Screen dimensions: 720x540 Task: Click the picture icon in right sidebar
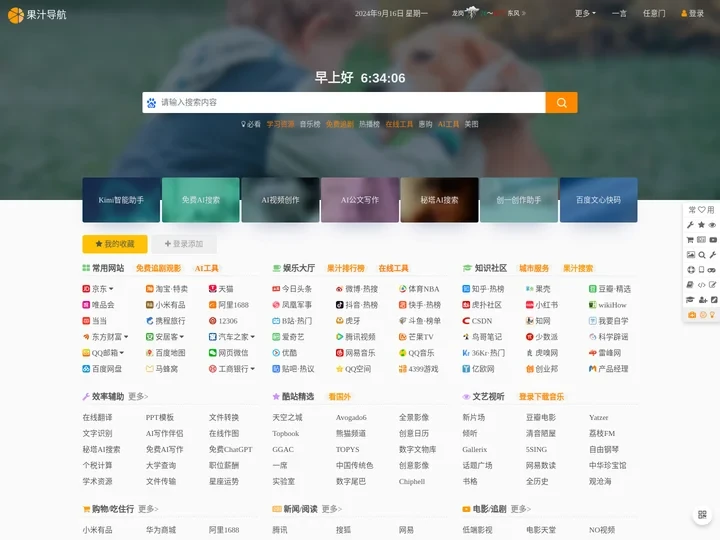[691, 255]
